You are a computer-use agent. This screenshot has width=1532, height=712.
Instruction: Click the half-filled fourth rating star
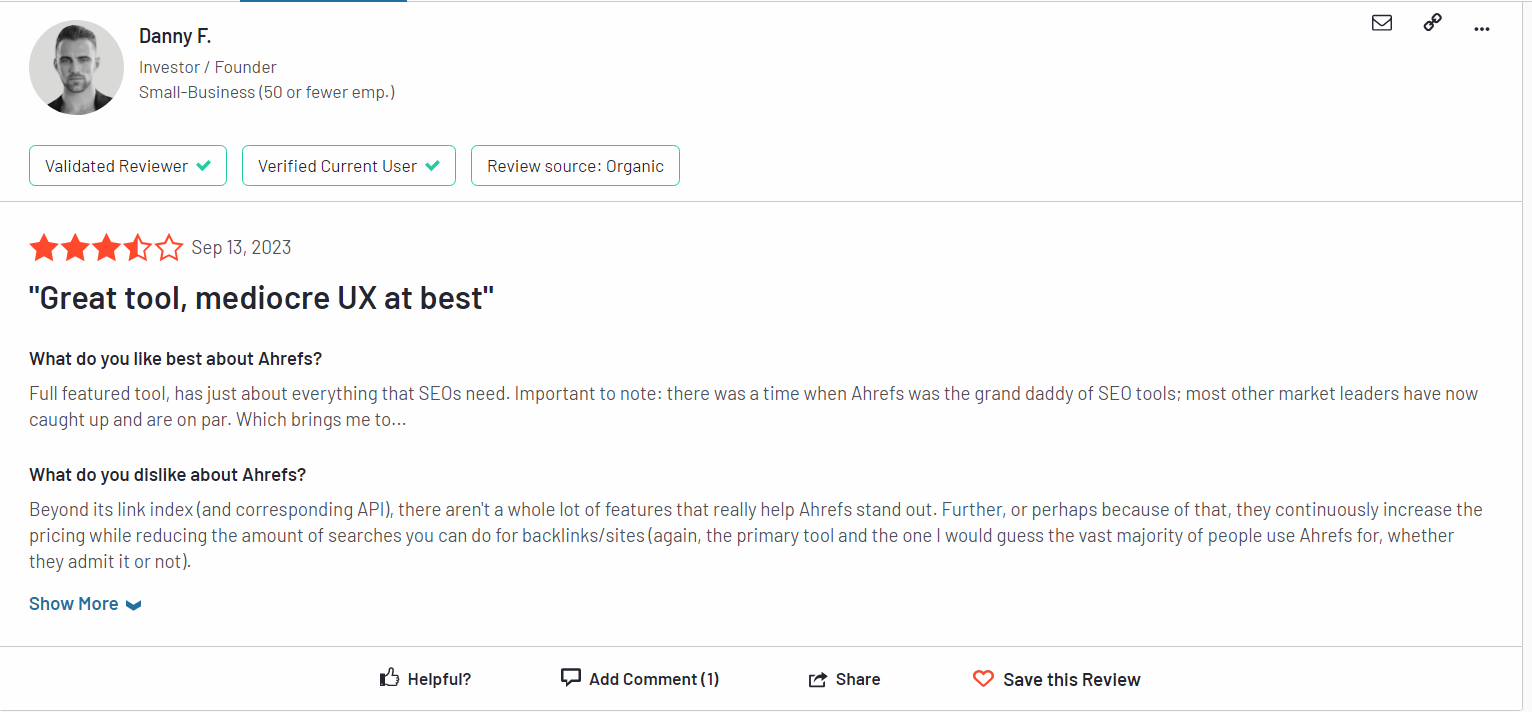click(138, 248)
